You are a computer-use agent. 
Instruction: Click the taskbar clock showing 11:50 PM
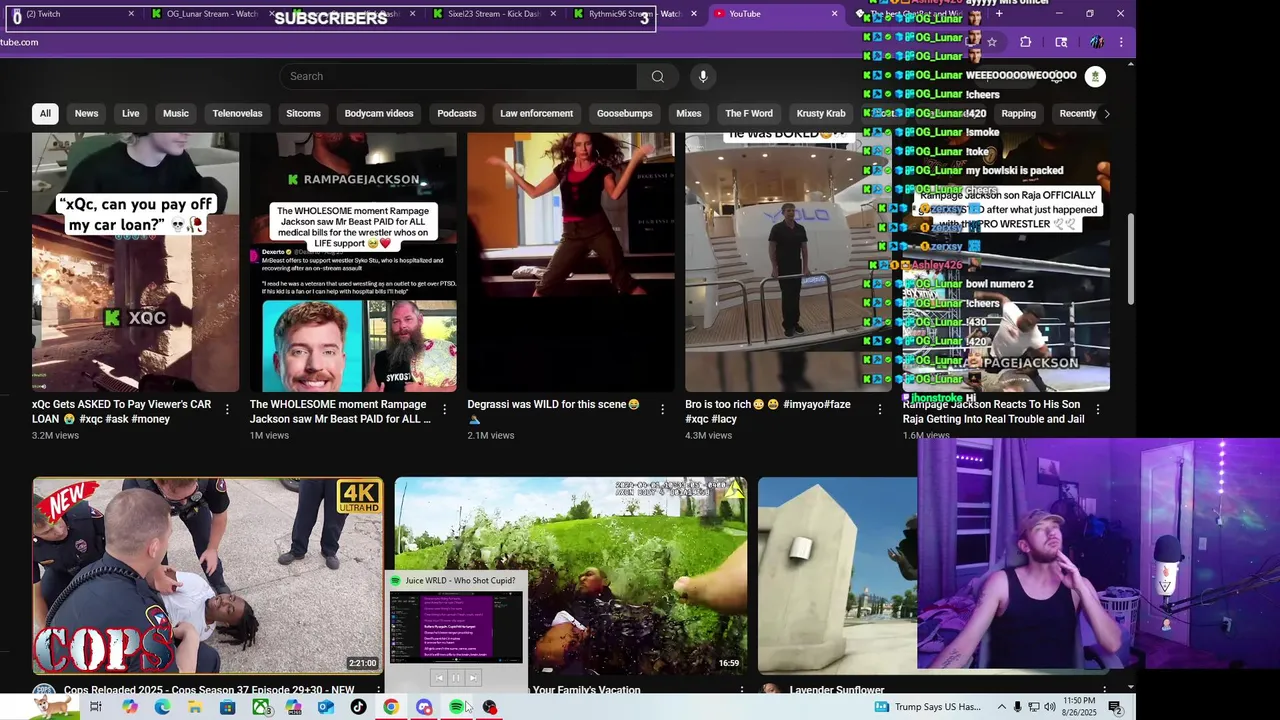point(1079,707)
